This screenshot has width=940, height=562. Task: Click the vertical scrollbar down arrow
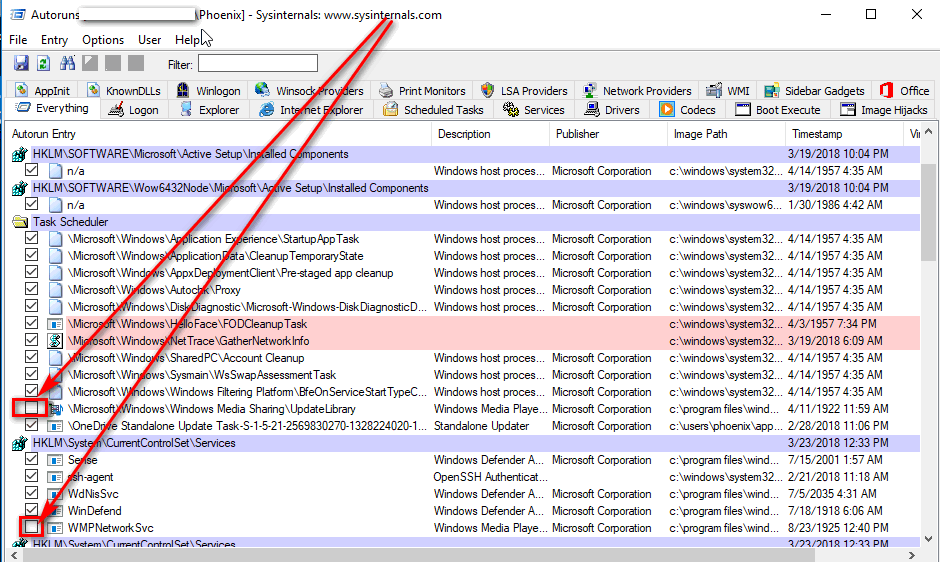(x=929, y=536)
